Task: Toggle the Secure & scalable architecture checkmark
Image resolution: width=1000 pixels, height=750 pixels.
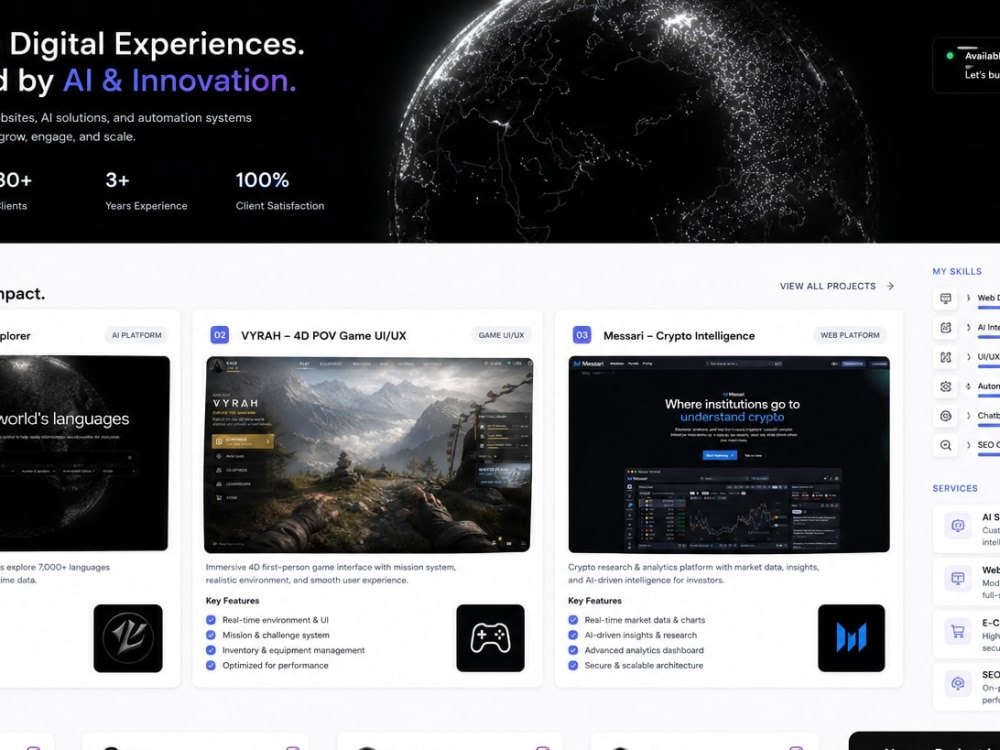Action: pyautogui.click(x=573, y=665)
